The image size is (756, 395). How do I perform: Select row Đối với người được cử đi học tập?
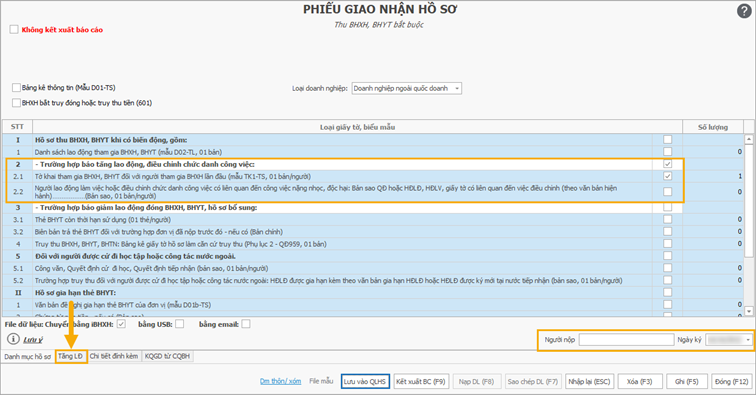pos(373,256)
